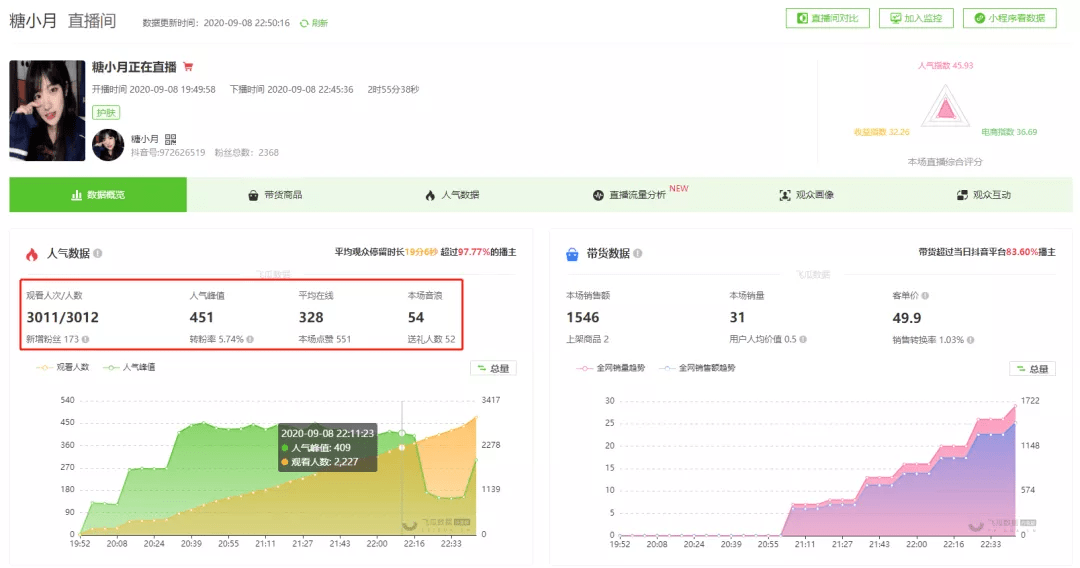This screenshot has height=568, width=1080.
Task: Click the shopping cart icon after the live title
Action: coord(188,67)
